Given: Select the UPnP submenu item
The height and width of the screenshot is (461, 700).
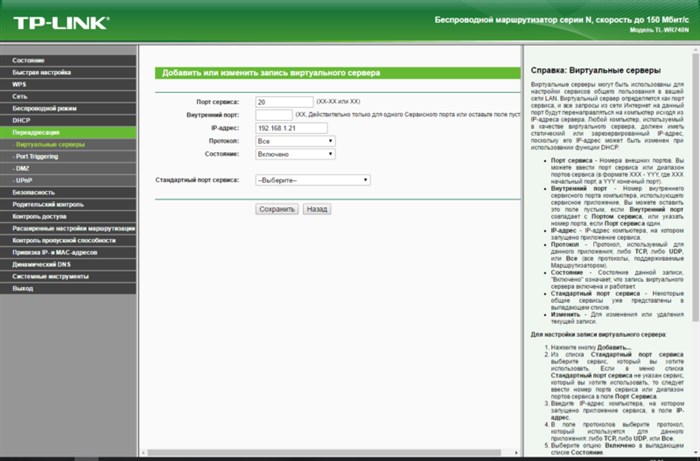Looking at the screenshot, I should [x=68, y=181].
